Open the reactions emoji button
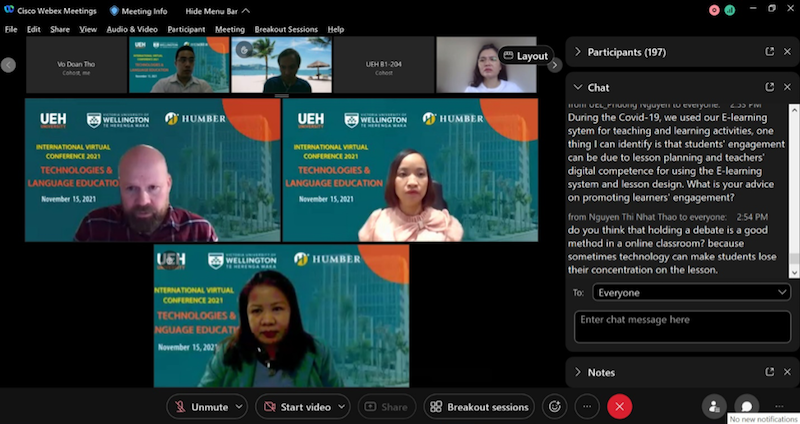 [555, 407]
